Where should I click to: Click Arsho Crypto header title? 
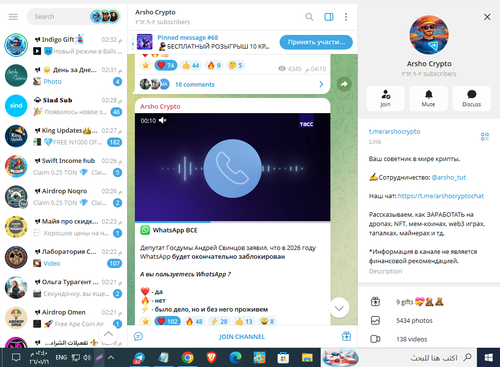pyautogui.click(x=155, y=12)
